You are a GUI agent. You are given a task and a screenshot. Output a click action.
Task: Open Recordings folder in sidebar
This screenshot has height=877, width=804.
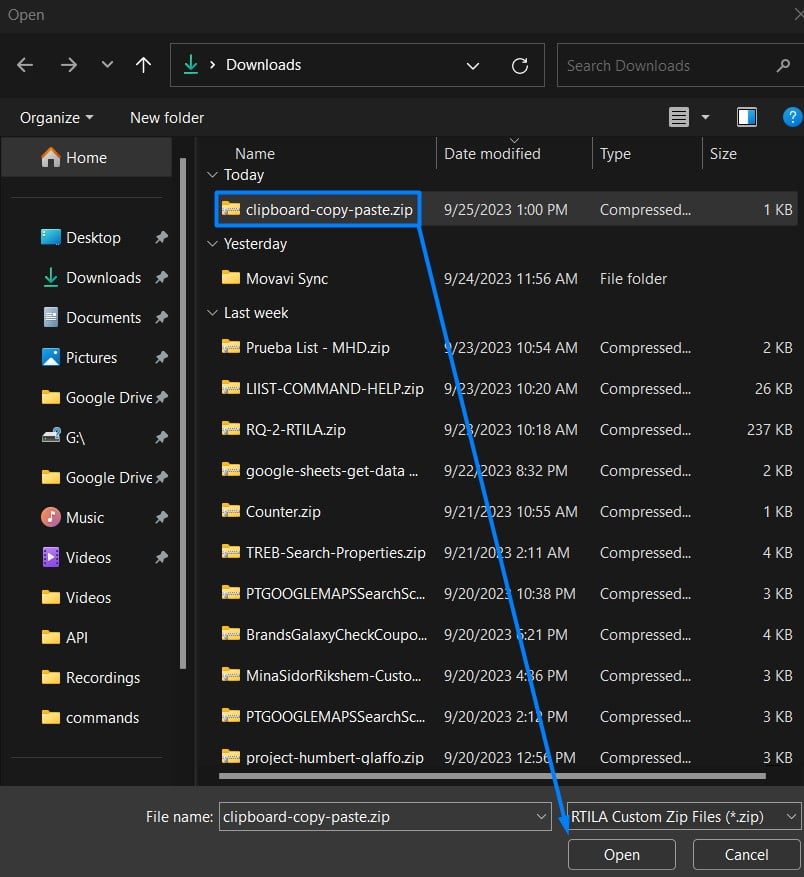[x=103, y=678]
